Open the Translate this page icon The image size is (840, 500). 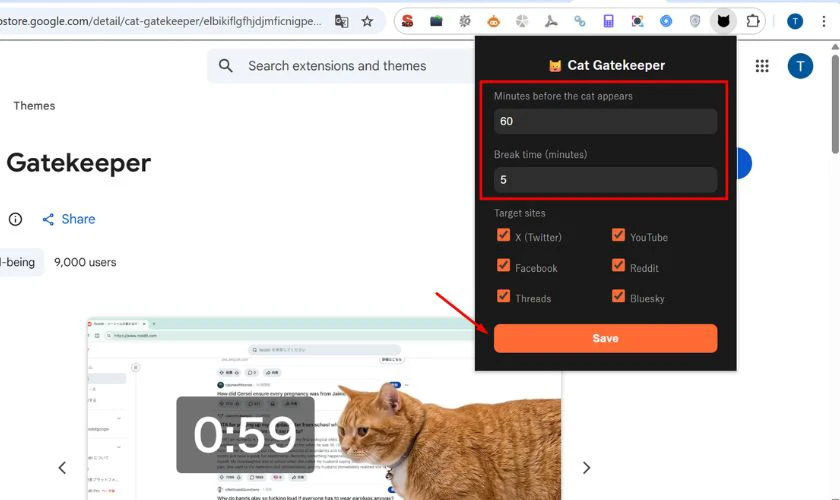click(x=341, y=21)
